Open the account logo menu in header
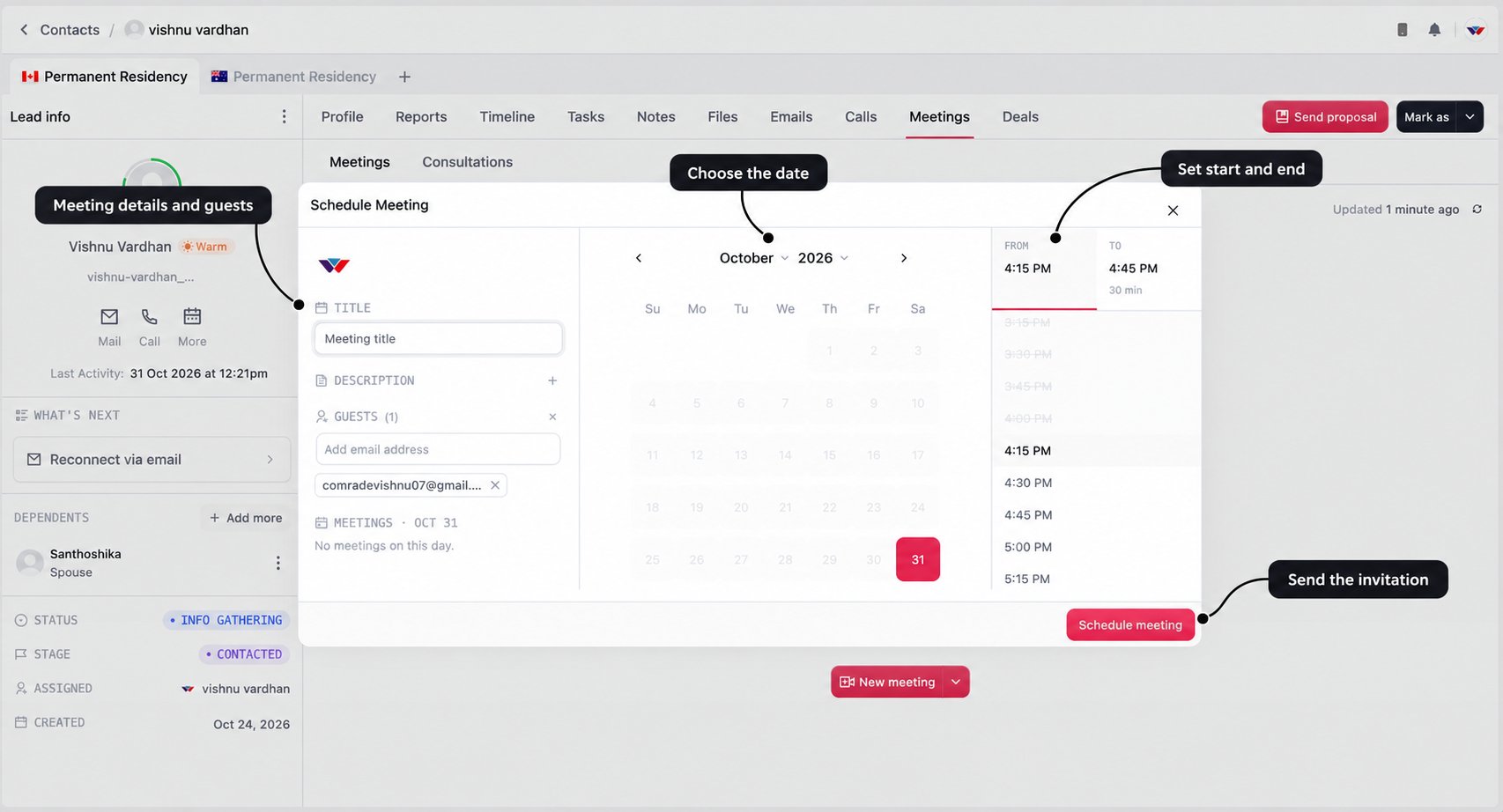 (1476, 30)
